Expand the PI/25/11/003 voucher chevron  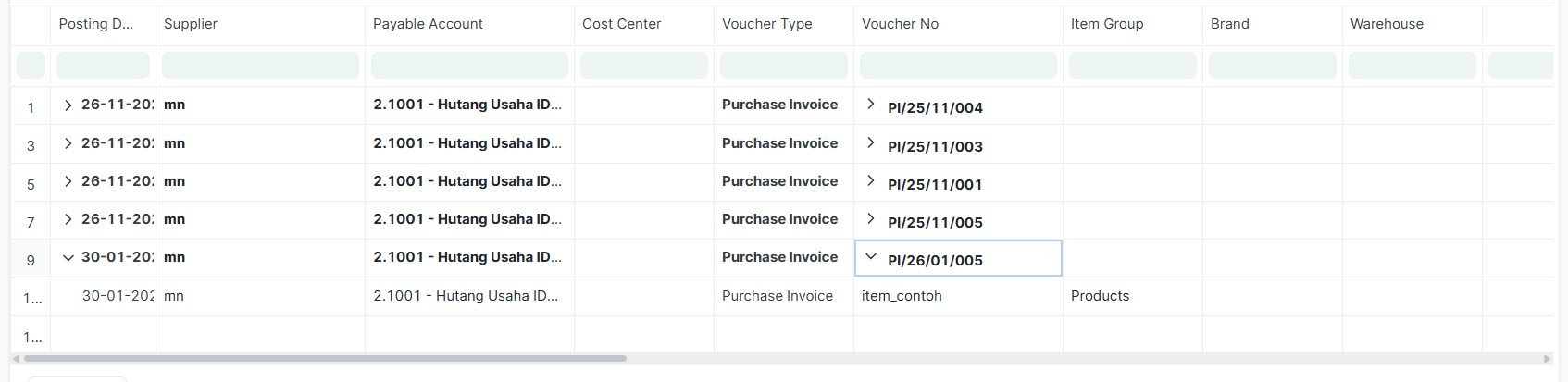click(x=870, y=142)
